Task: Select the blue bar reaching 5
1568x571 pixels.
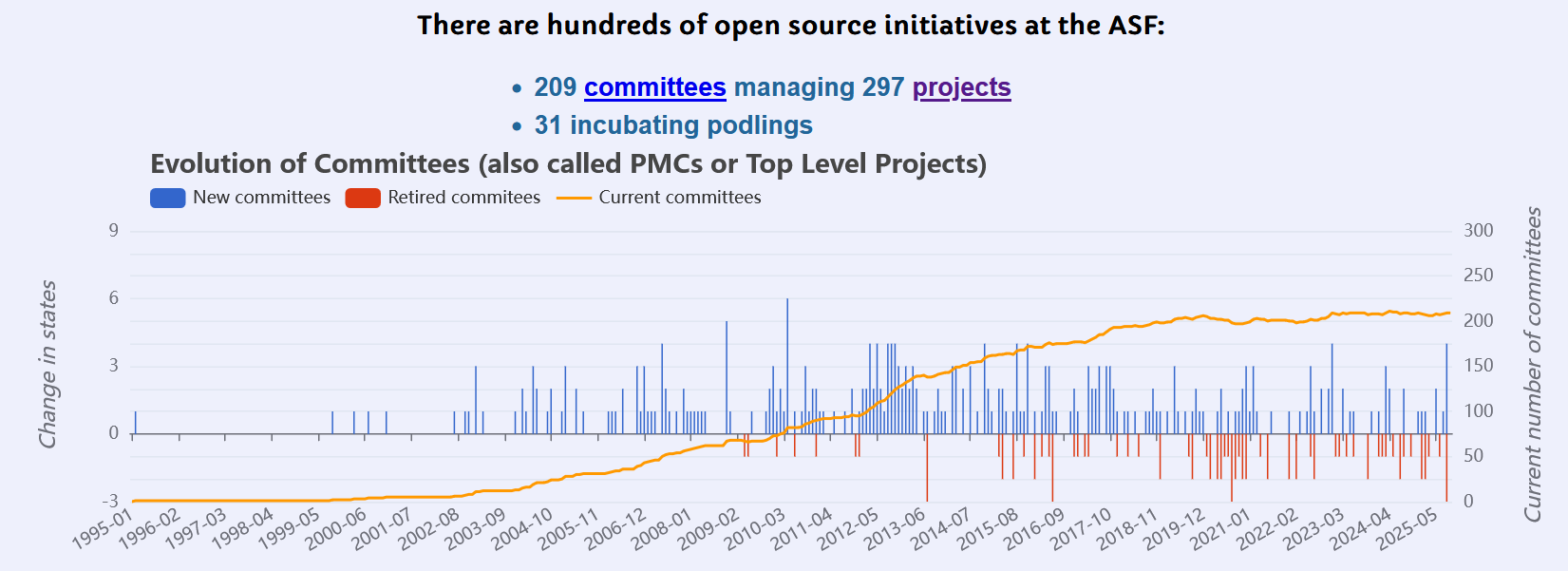Action: coord(727,375)
